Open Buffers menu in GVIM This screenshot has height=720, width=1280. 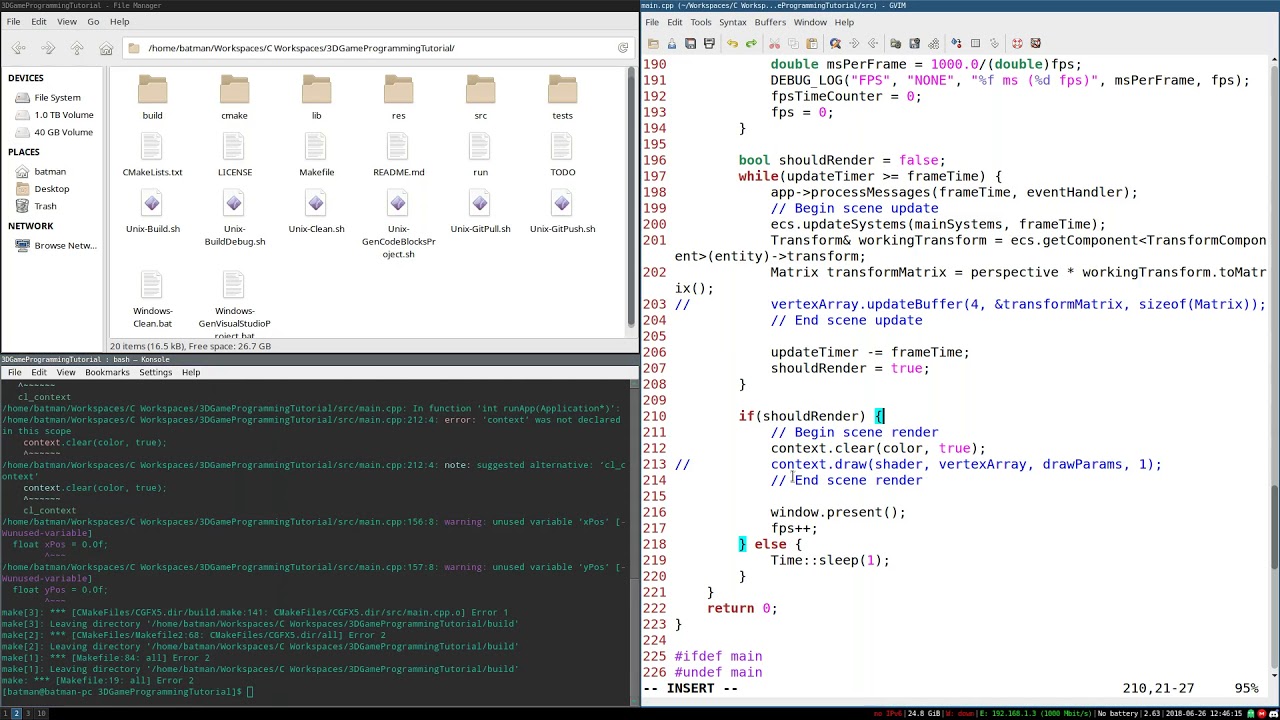click(770, 22)
